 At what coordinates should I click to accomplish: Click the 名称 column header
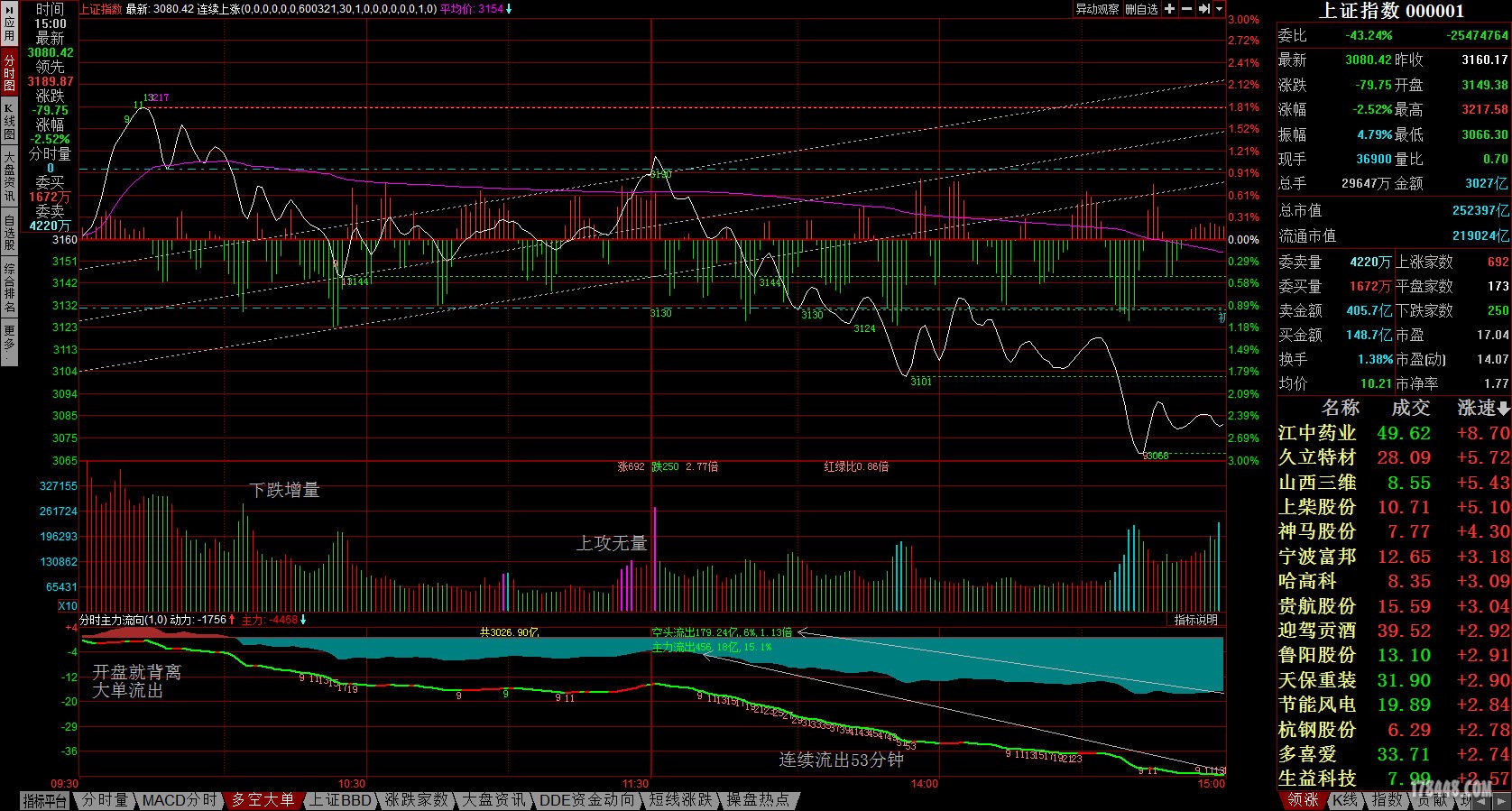pyautogui.click(x=1340, y=408)
